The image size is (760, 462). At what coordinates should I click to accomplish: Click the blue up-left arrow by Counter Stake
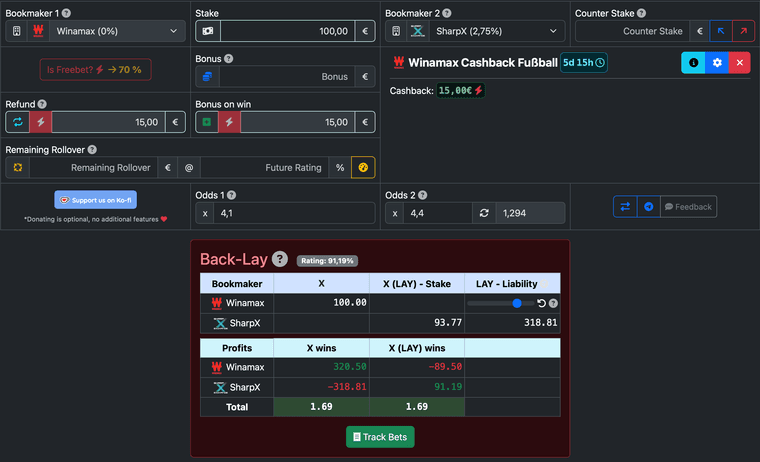pos(720,31)
